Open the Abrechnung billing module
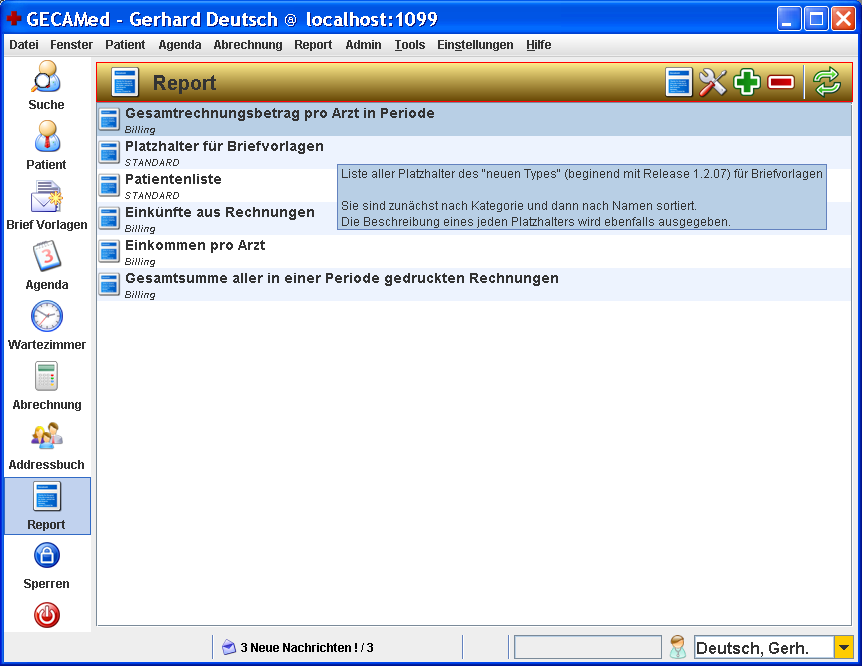The image size is (862, 666). [46, 386]
